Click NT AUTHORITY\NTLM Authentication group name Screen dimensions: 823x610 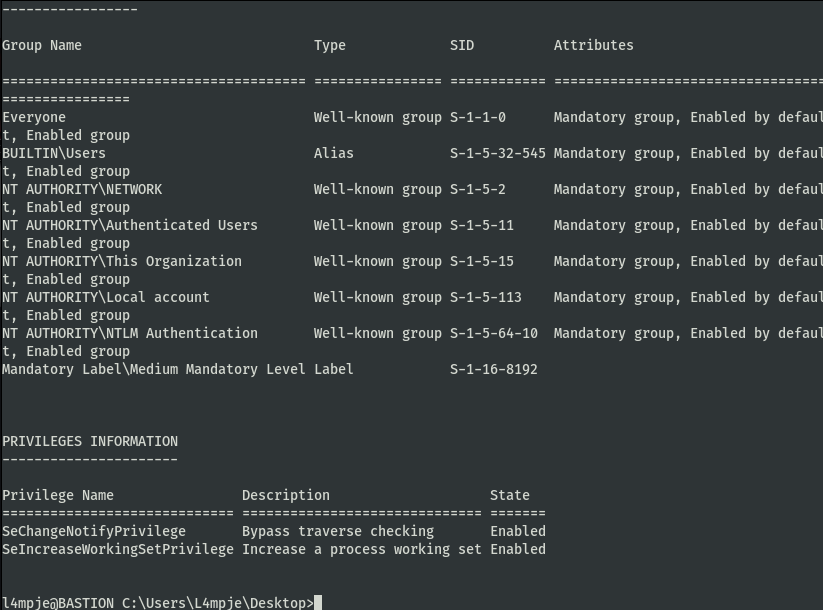point(130,333)
